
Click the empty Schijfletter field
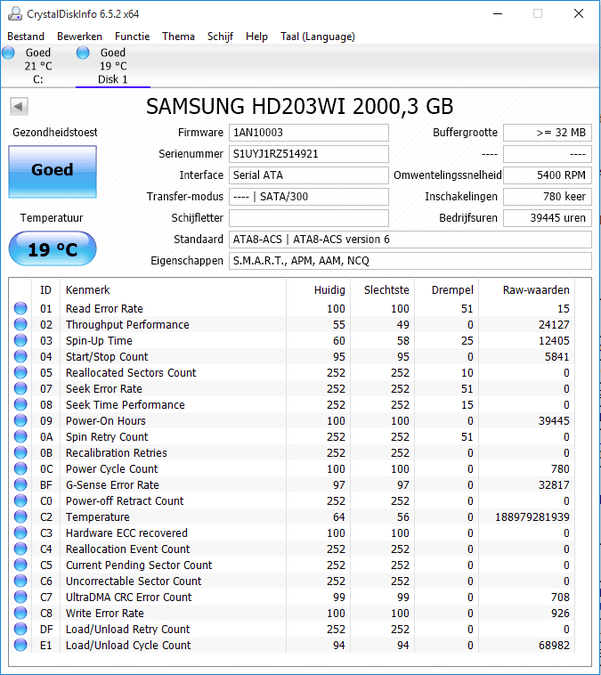tap(309, 218)
